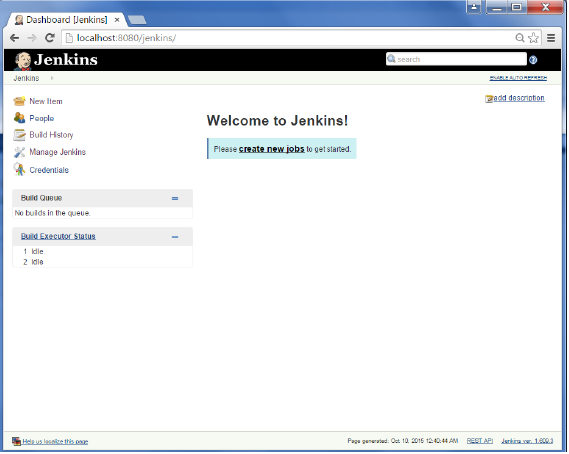Click the Jenkins breadcrumb link
Screen dimensions: 569x454
point(26,78)
